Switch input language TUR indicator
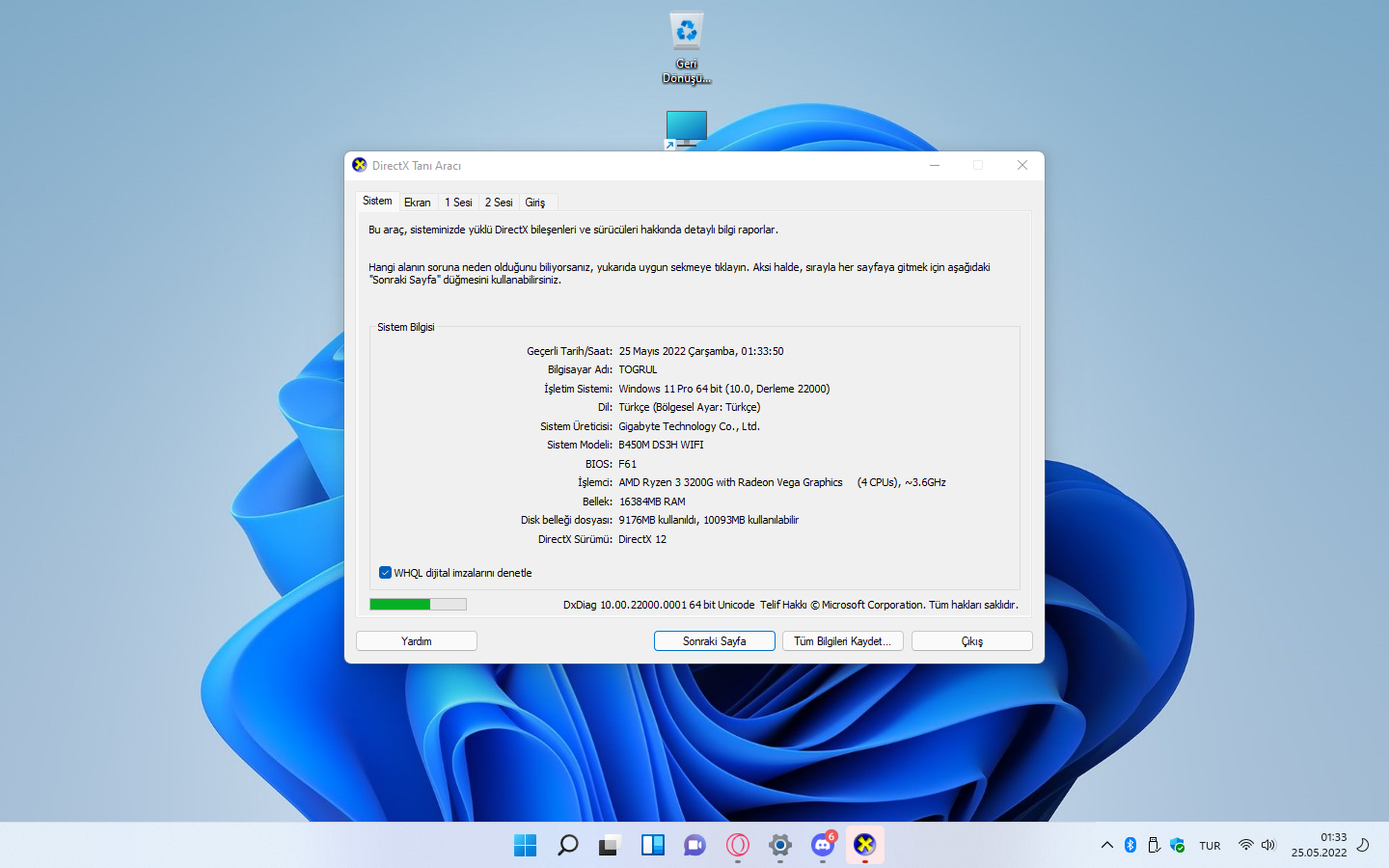This screenshot has width=1389, height=868. (1210, 846)
